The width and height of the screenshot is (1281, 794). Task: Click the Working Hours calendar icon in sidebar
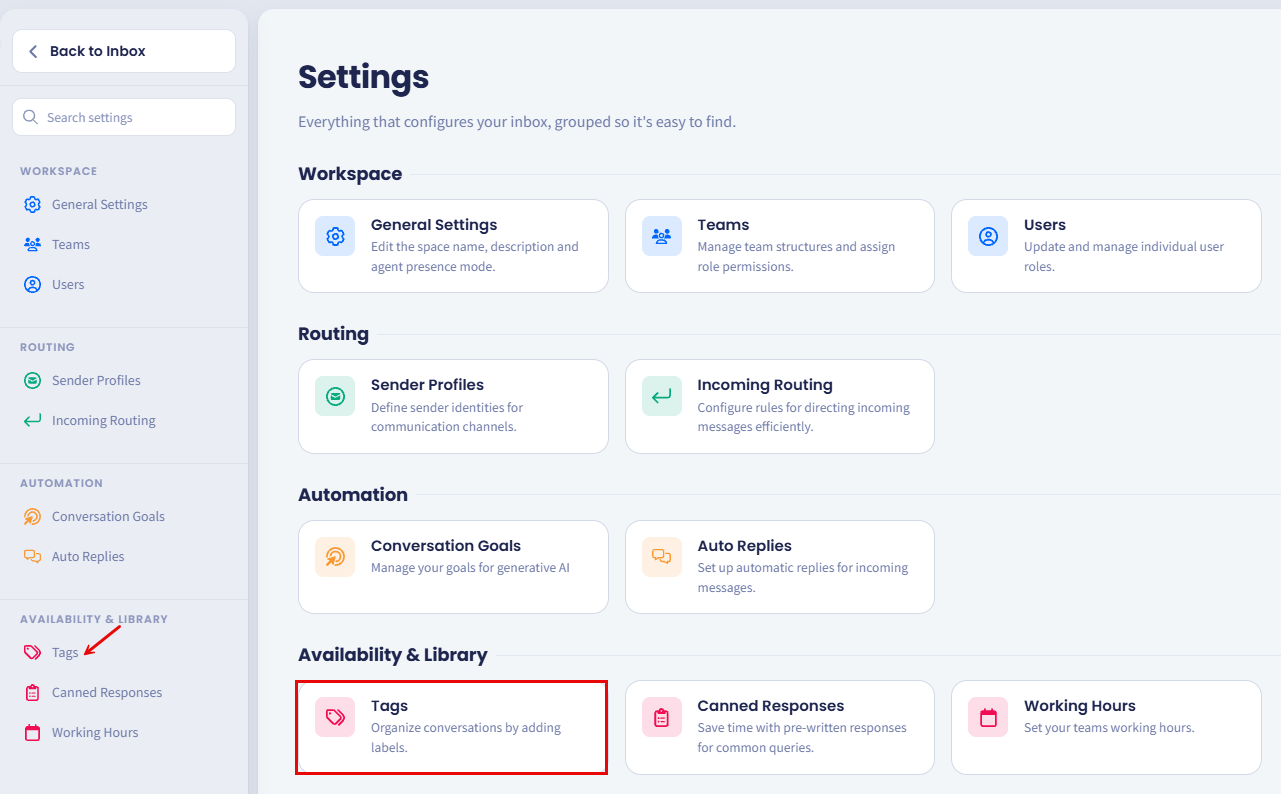point(32,732)
